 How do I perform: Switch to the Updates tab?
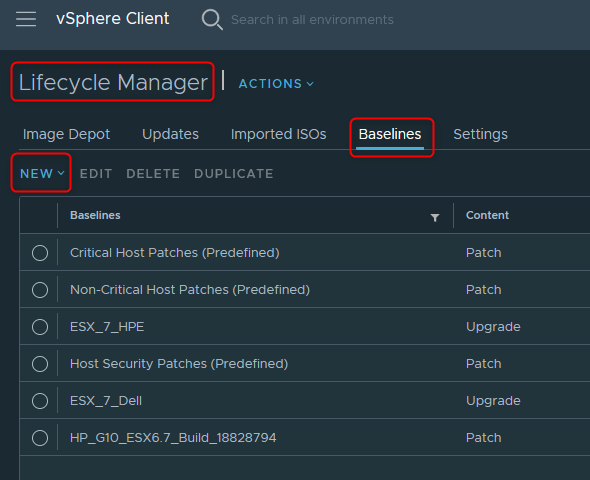click(x=170, y=134)
